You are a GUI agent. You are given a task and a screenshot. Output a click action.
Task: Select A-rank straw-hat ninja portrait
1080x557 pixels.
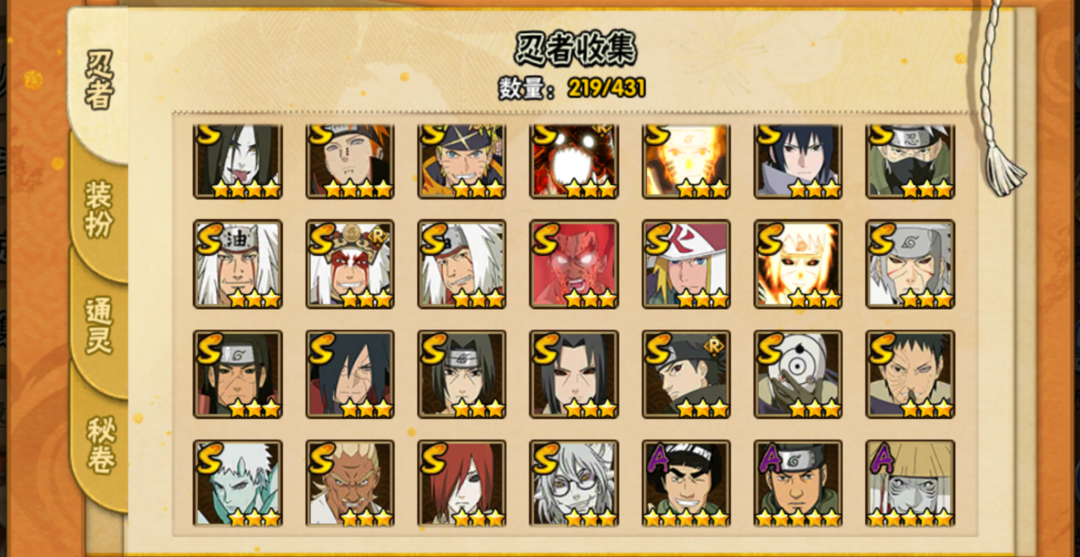coord(910,484)
